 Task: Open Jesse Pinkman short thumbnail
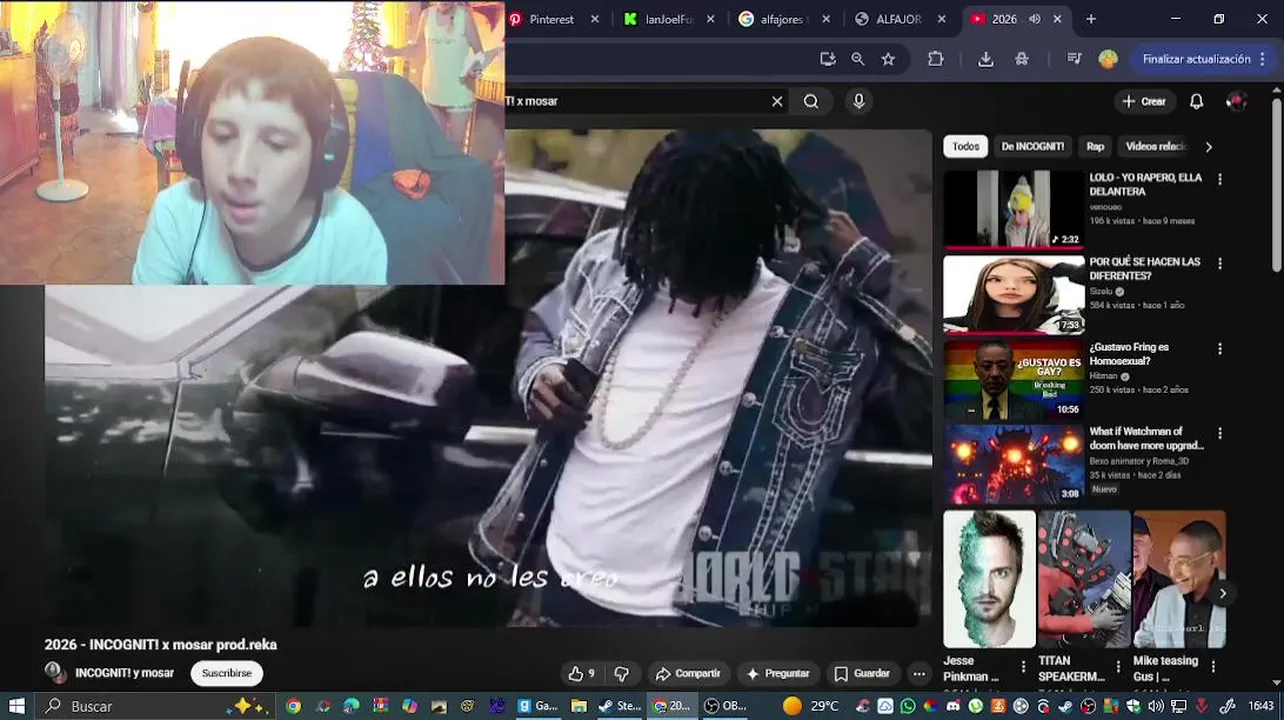[989, 579]
